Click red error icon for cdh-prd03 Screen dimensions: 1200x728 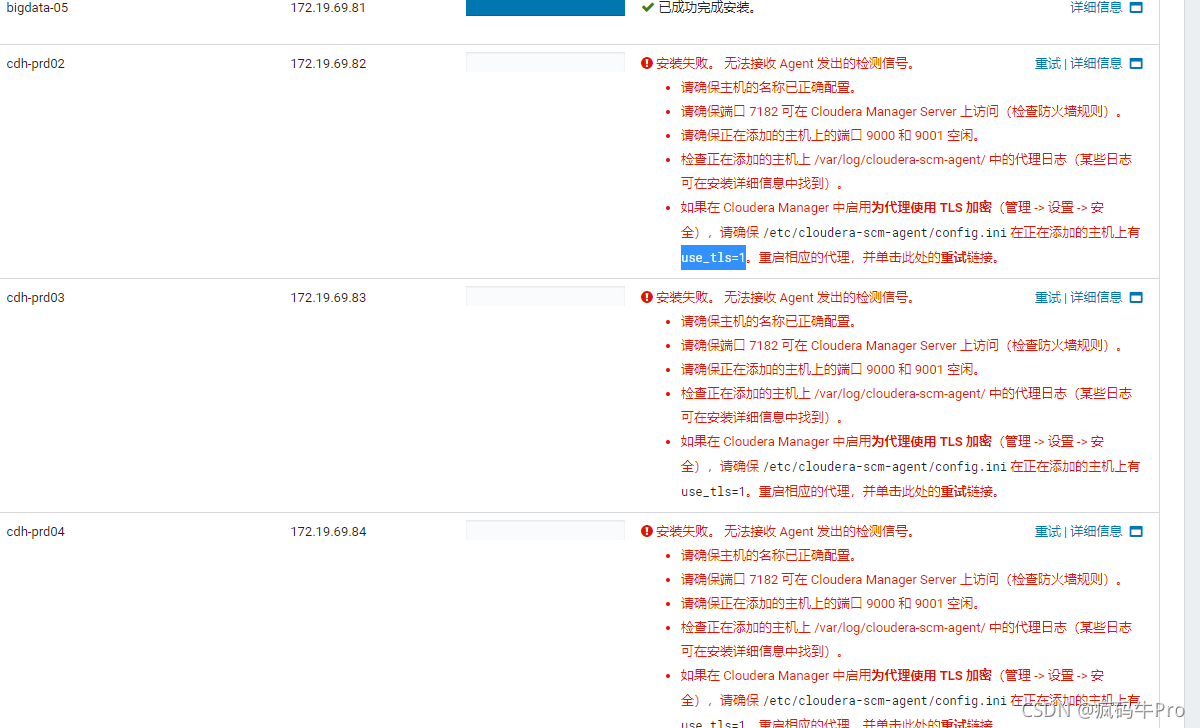[x=647, y=297]
